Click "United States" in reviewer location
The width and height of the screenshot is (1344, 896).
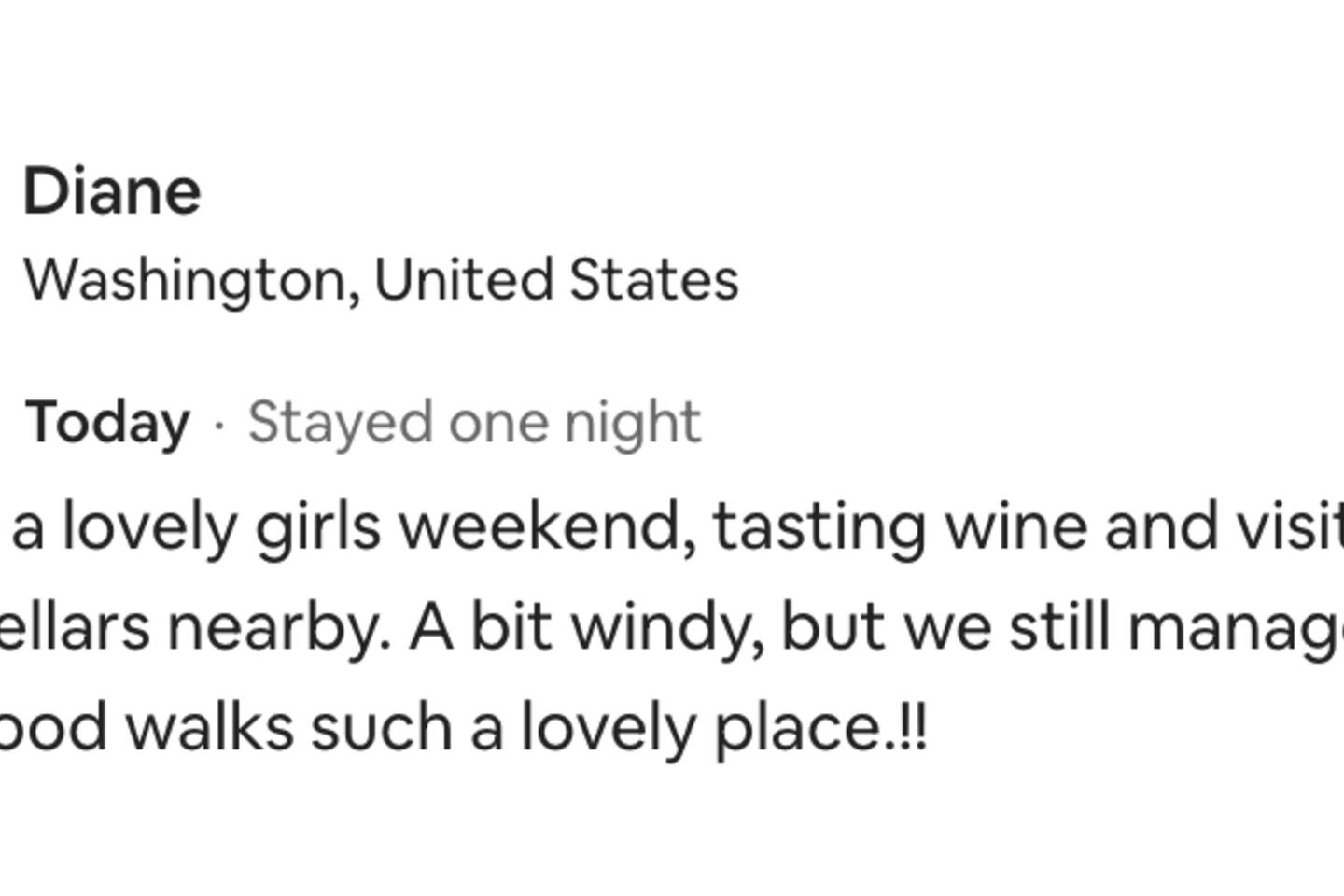[x=556, y=280]
